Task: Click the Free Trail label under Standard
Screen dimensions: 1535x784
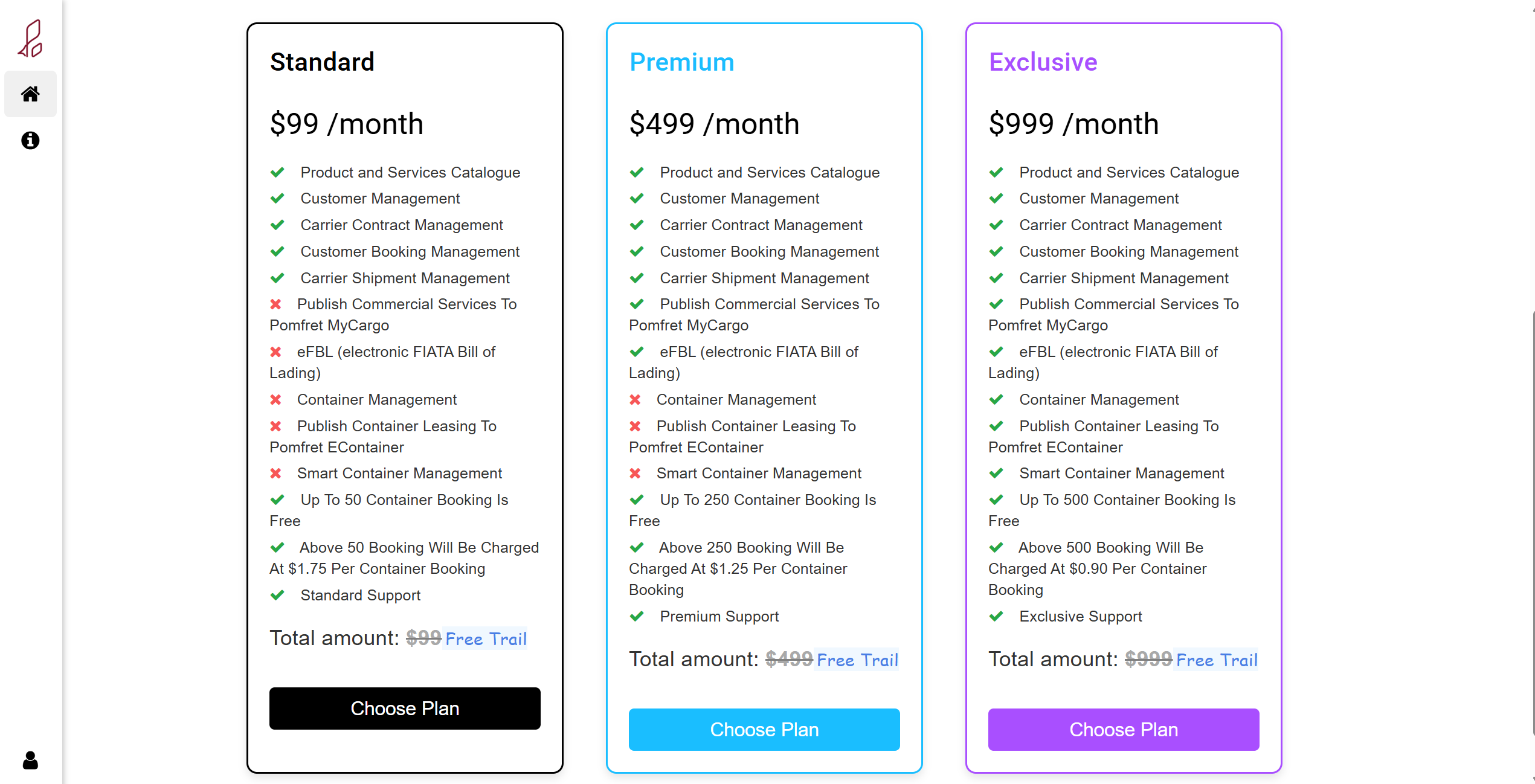Action: pos(486,638)
